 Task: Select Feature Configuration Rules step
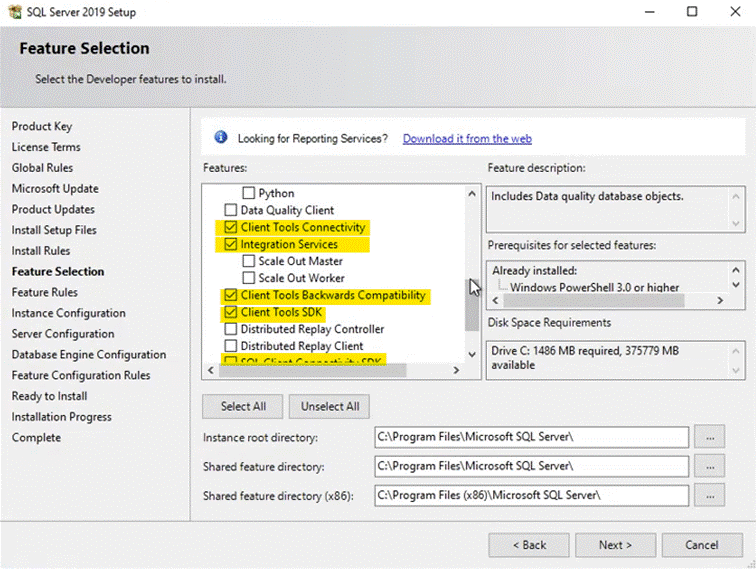[x=81, y=375]
